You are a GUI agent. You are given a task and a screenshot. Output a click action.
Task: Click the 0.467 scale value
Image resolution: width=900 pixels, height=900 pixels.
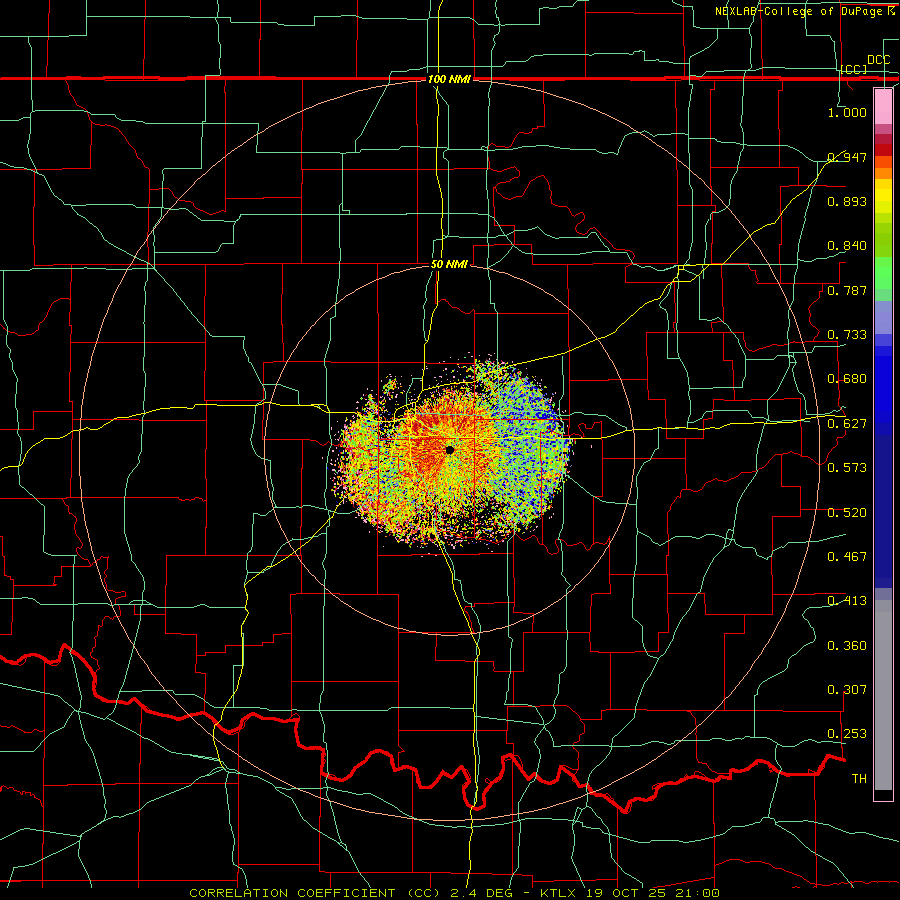point(847,557)
